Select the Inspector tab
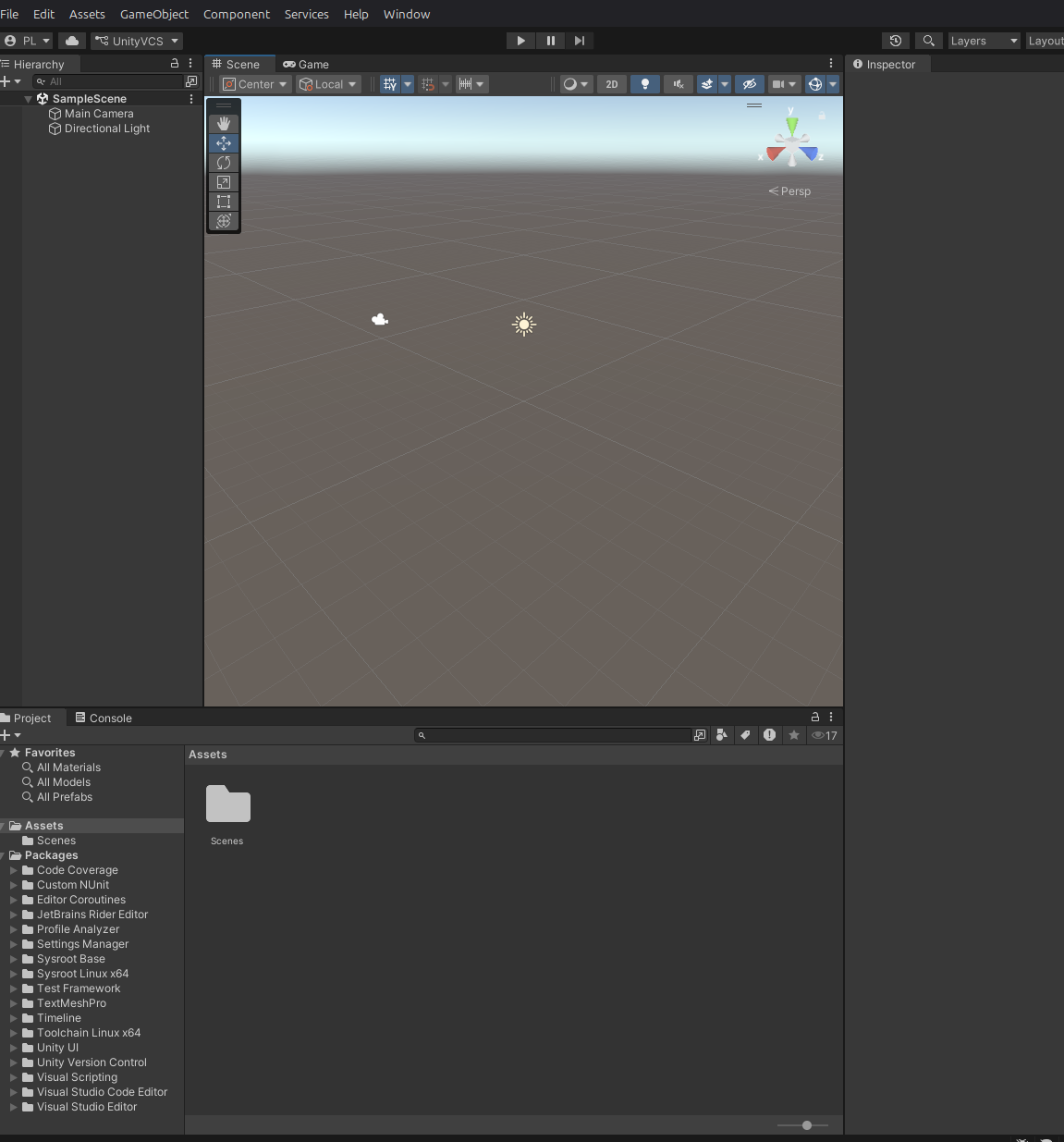 click(885, 64)
